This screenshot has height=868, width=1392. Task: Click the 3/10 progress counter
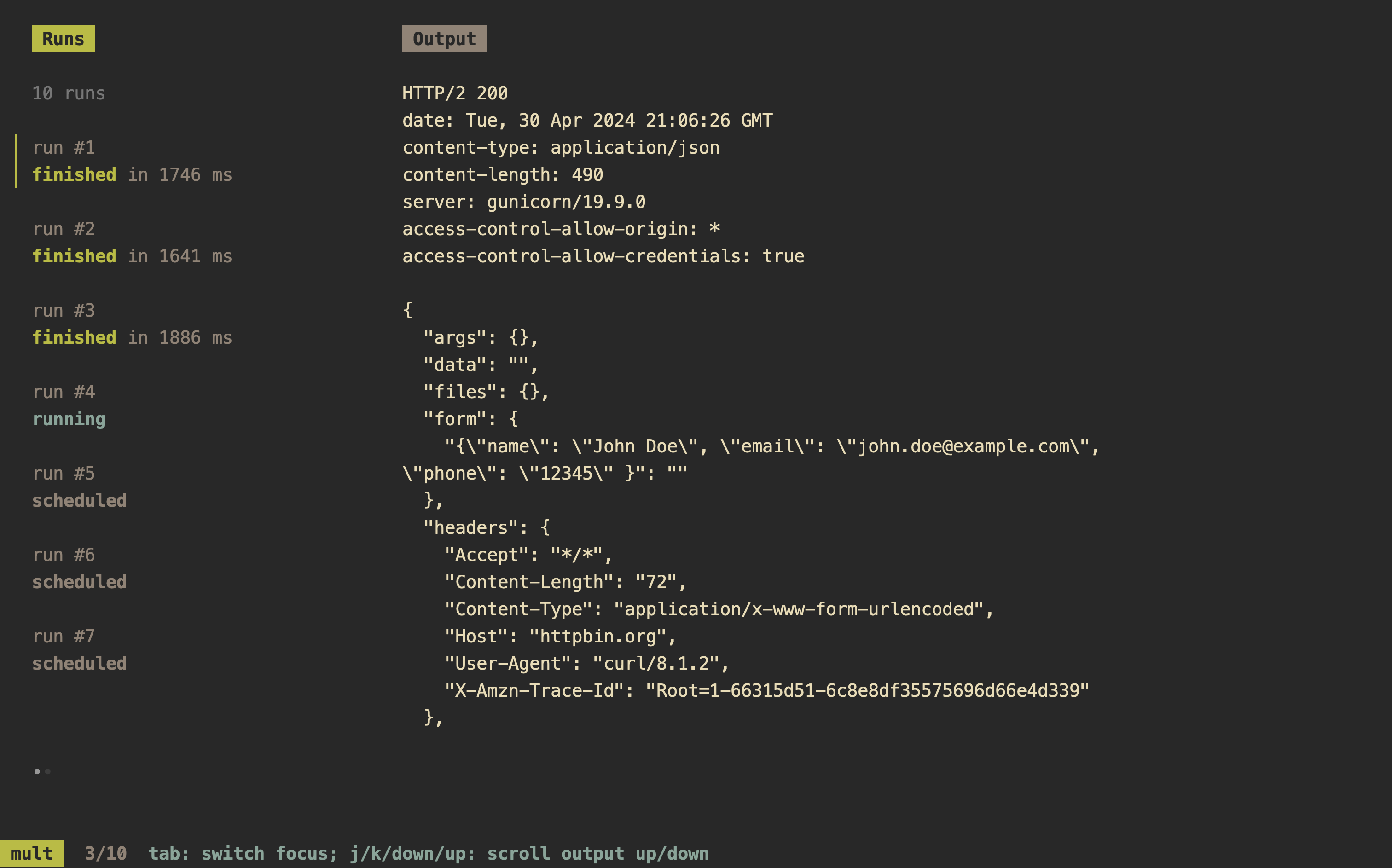105,854
